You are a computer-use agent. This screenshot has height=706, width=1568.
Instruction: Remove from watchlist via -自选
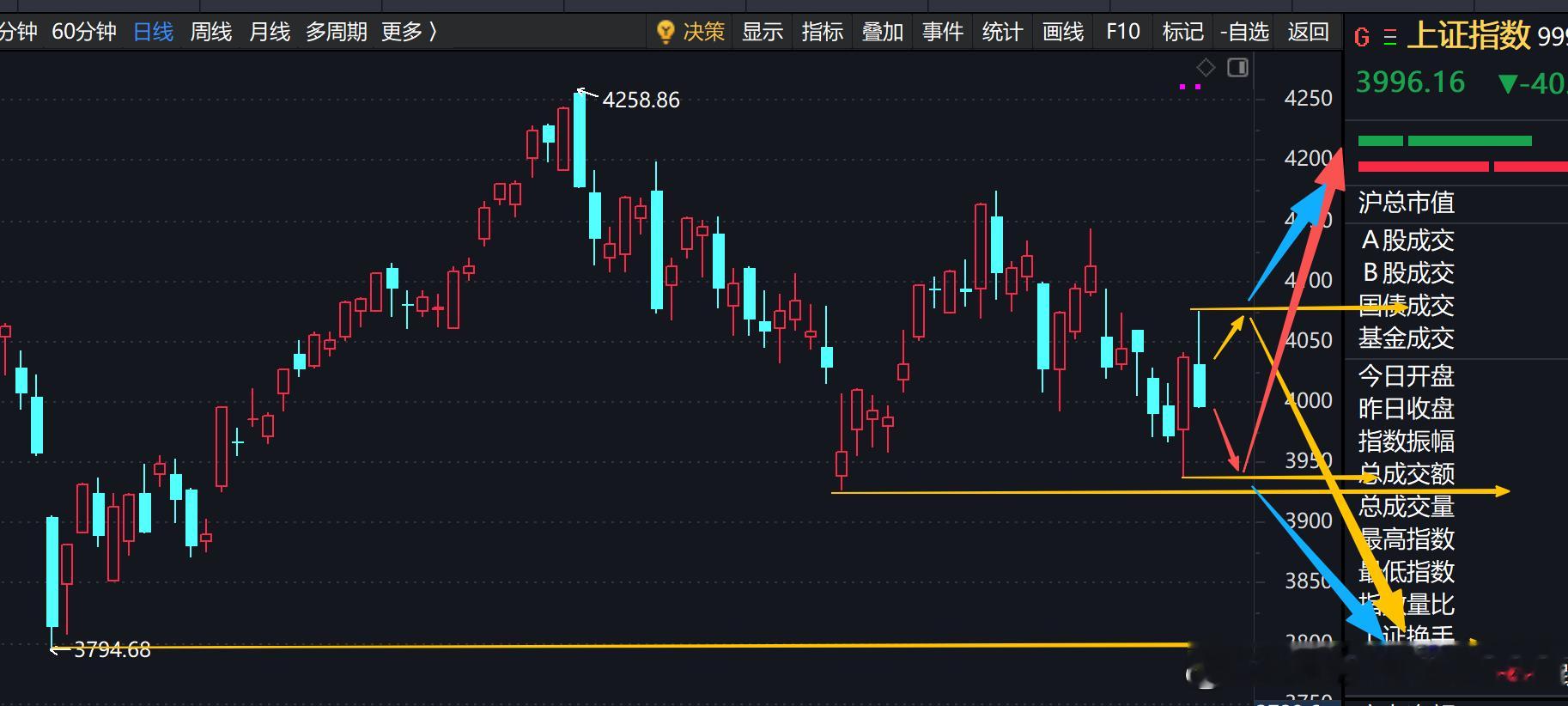(1245, 33)
